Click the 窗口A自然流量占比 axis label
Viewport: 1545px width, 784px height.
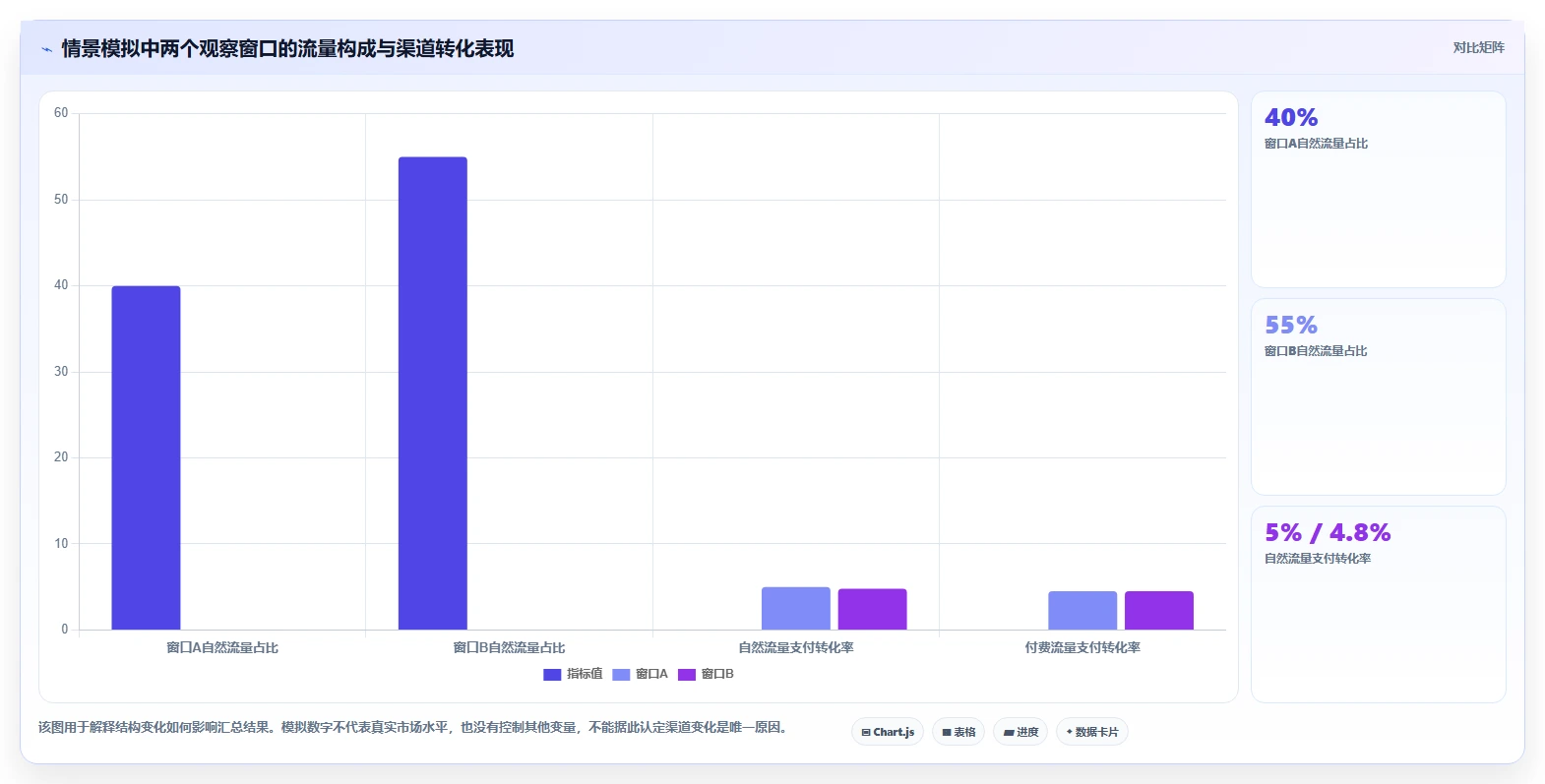[222, 648]
